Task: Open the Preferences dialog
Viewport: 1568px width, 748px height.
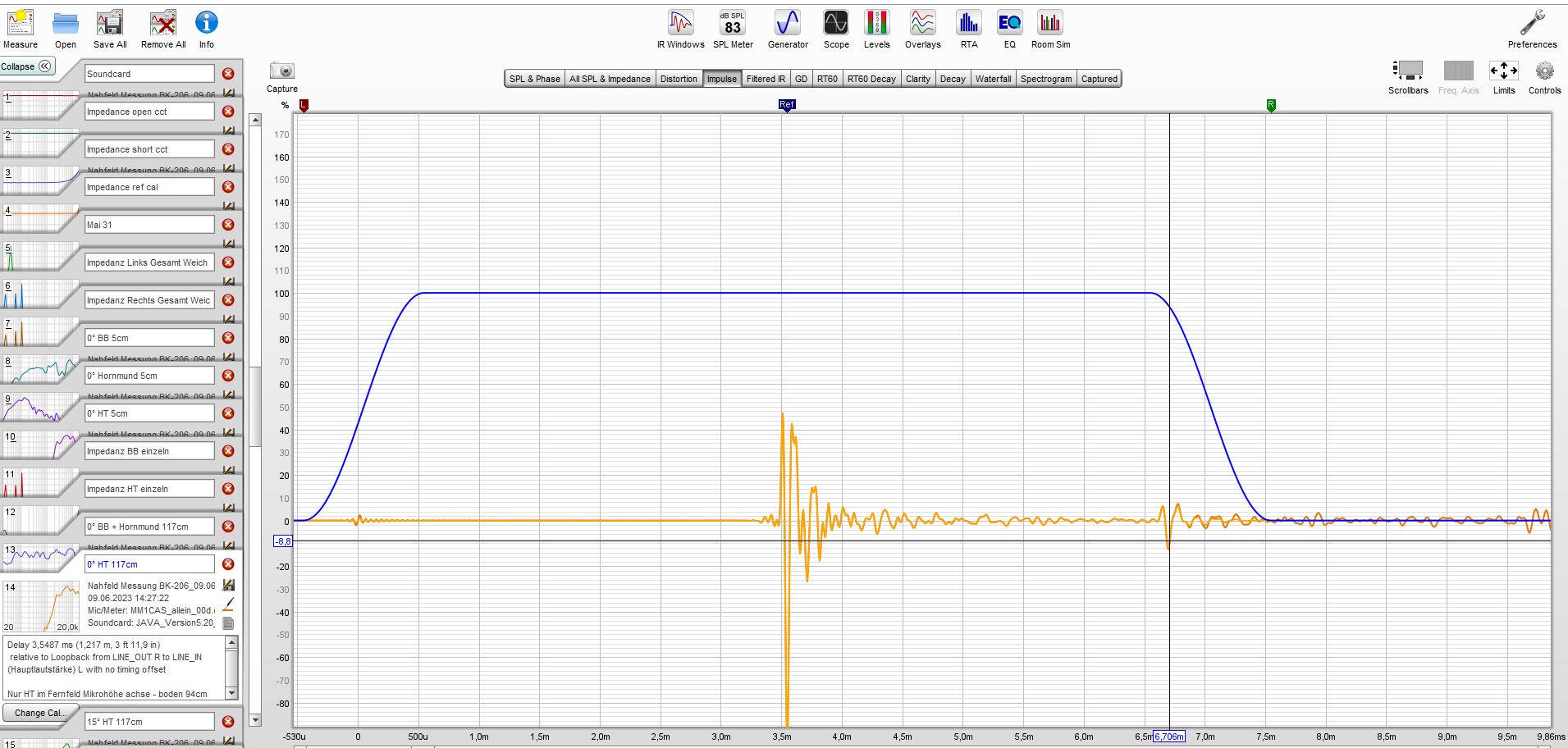Action: [x=1532, y=30]
